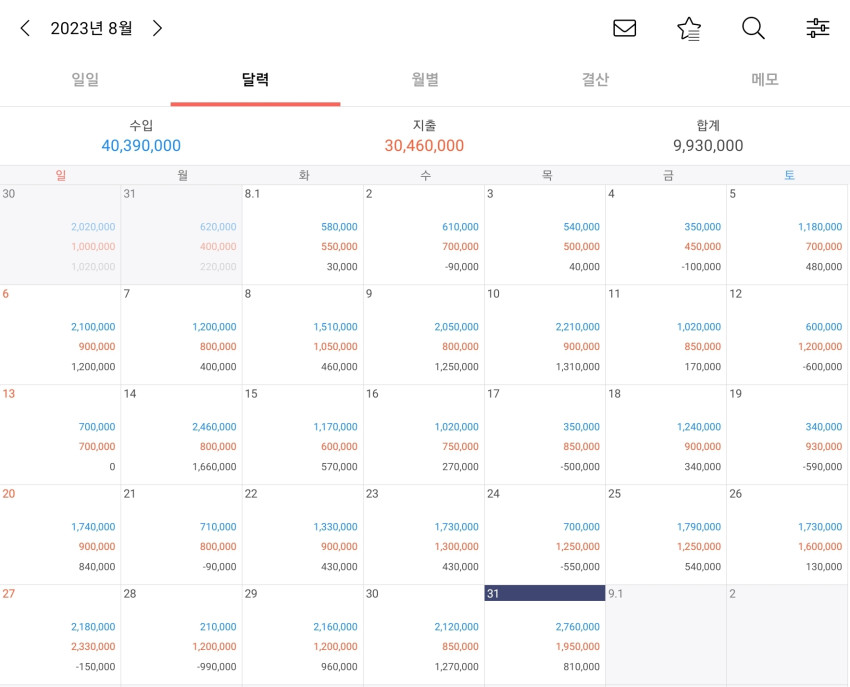Screen dimensions: 850x687
Task: Select August 14 calendar cell
Action: [182, 435]
